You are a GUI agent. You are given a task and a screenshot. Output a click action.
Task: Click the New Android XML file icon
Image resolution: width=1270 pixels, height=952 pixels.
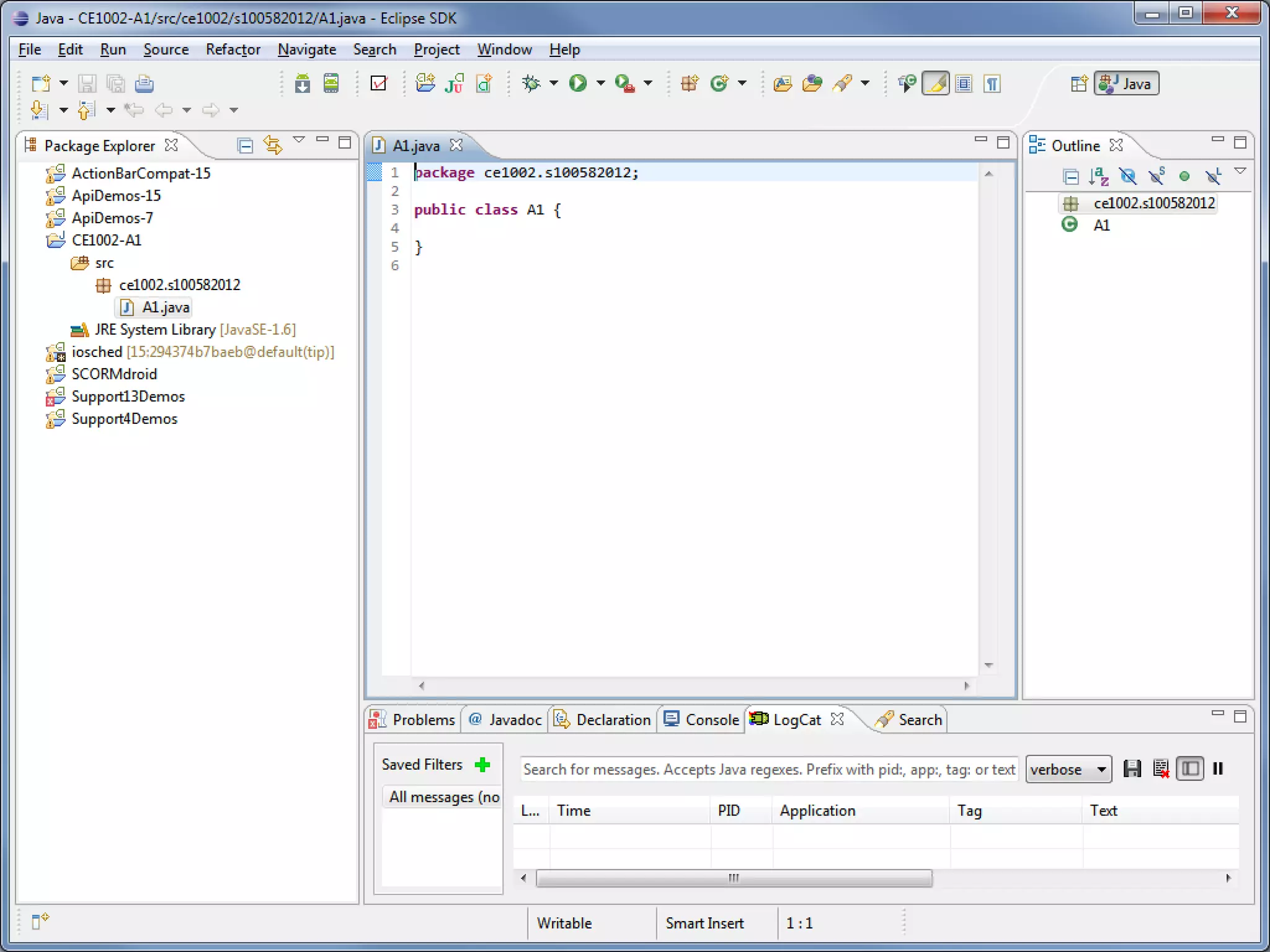coord(484,83)
